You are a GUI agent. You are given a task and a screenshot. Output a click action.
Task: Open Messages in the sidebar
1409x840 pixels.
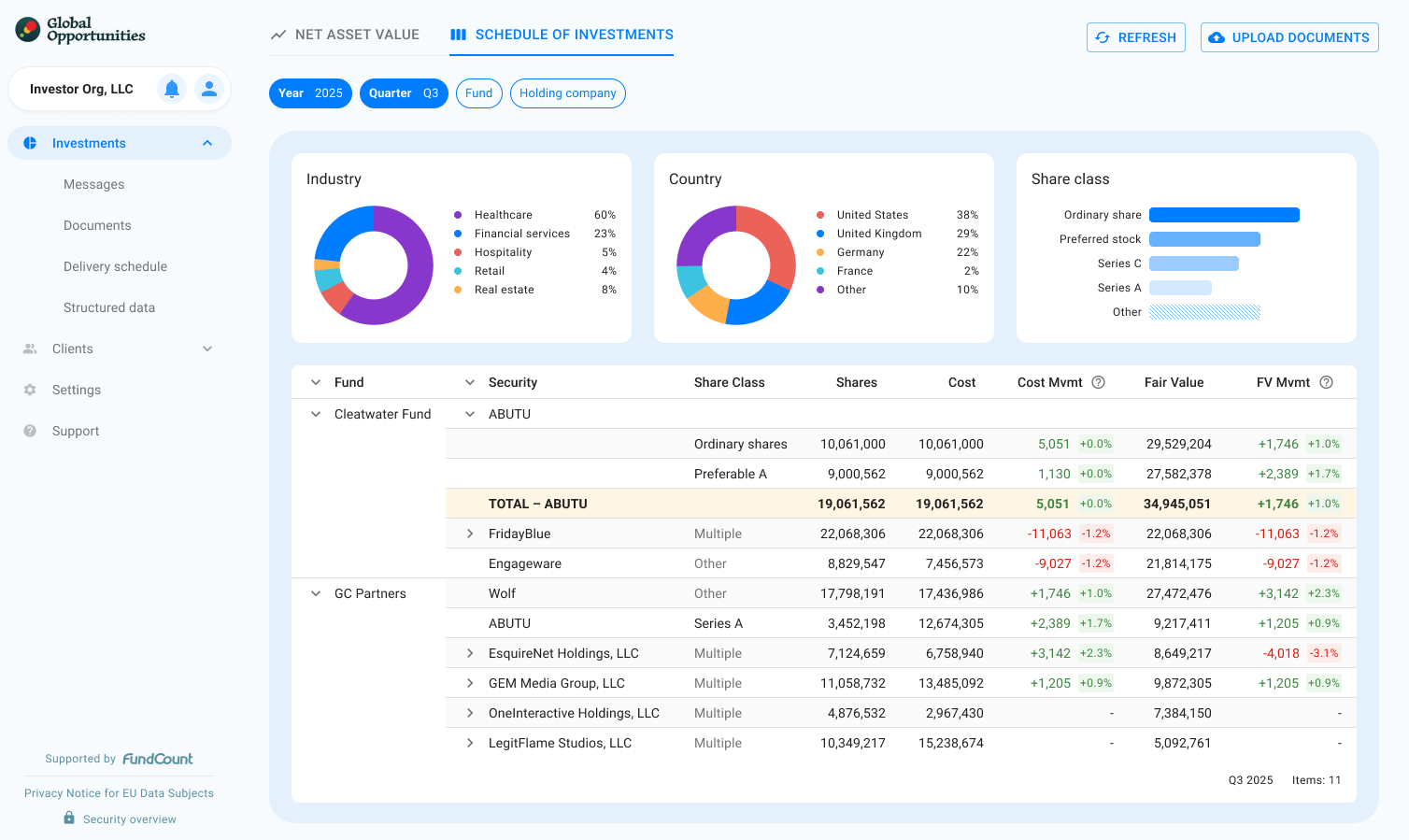pyautogui.click(x=93, y=184)
